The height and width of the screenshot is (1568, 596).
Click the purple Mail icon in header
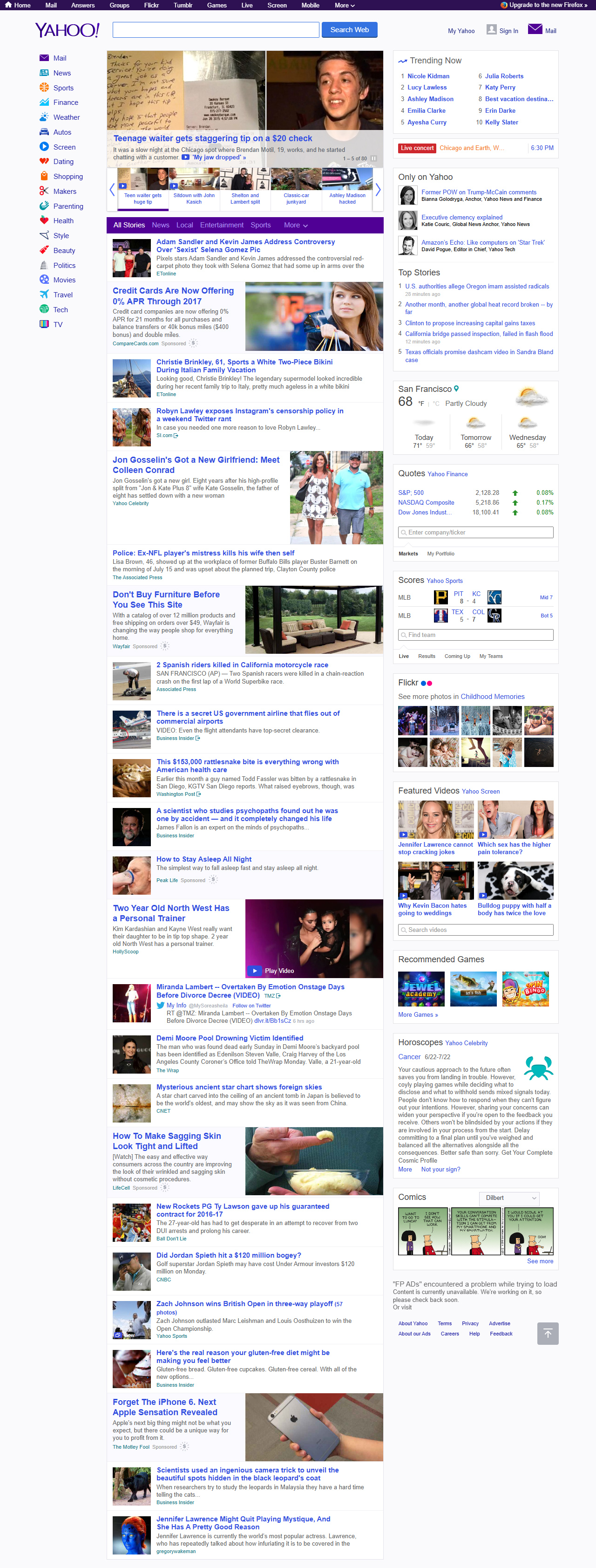(535, 29)
